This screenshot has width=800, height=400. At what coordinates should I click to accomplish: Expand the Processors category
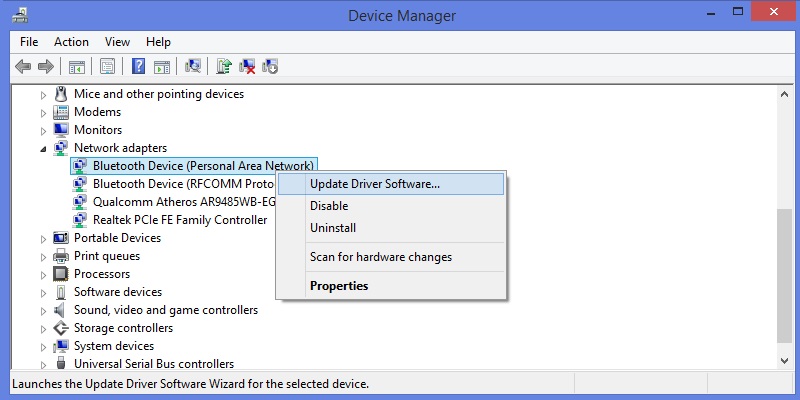pyautogui.click(x=43, y=274)
